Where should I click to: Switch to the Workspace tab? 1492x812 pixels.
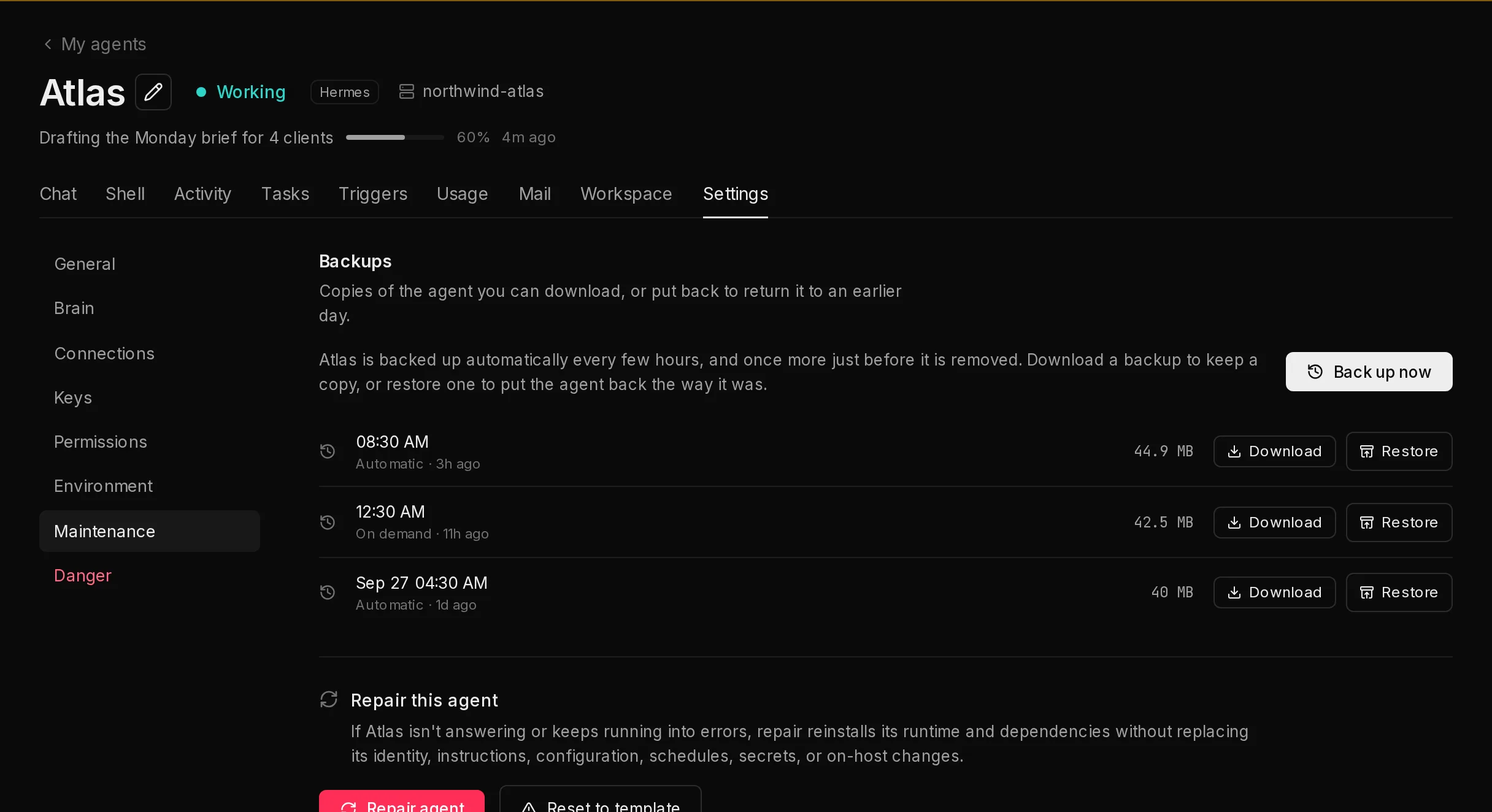click(x=626, y=194)
